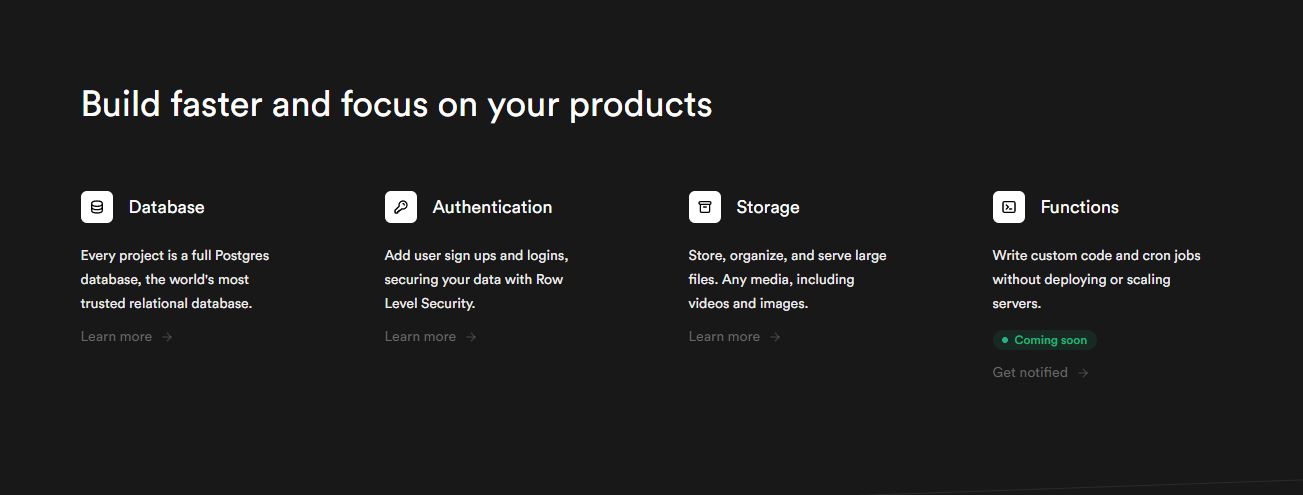Click the Functions heading
Image resolution: width=1303 pixels, height=495 pixels.
(1079, 207)
